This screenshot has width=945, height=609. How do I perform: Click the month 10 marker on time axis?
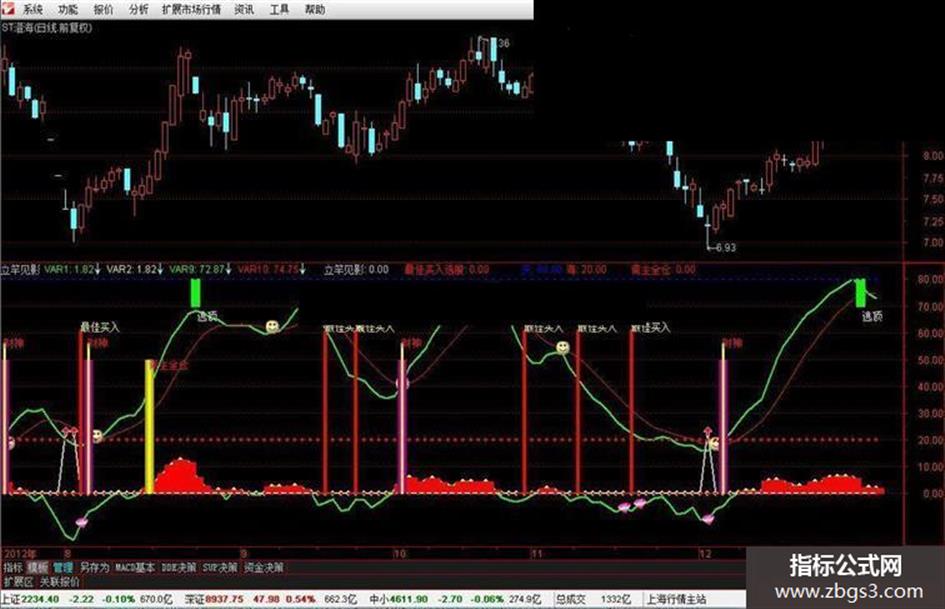[x=399, y=553]
